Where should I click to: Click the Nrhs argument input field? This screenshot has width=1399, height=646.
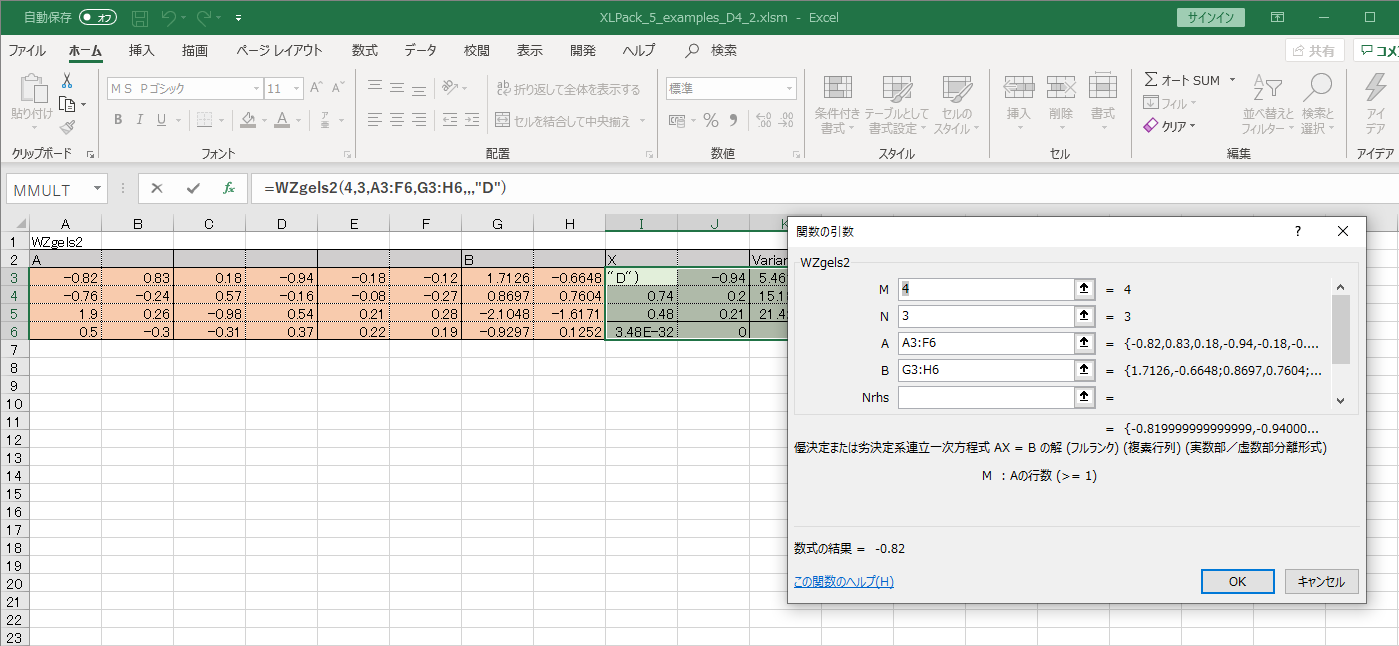[984, 397]
